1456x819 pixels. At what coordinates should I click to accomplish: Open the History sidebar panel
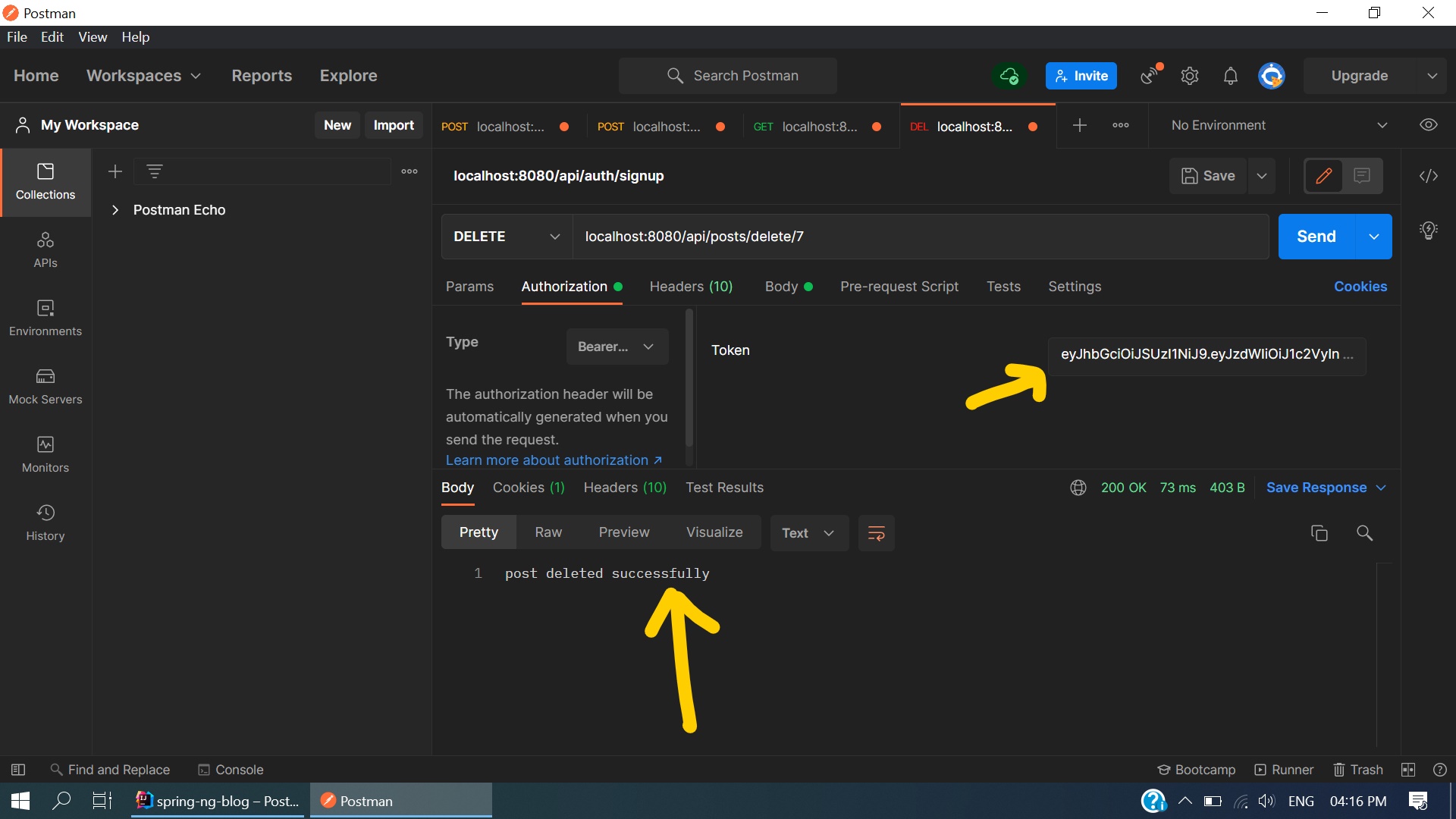pyautogui.click(x=45, y=523)
